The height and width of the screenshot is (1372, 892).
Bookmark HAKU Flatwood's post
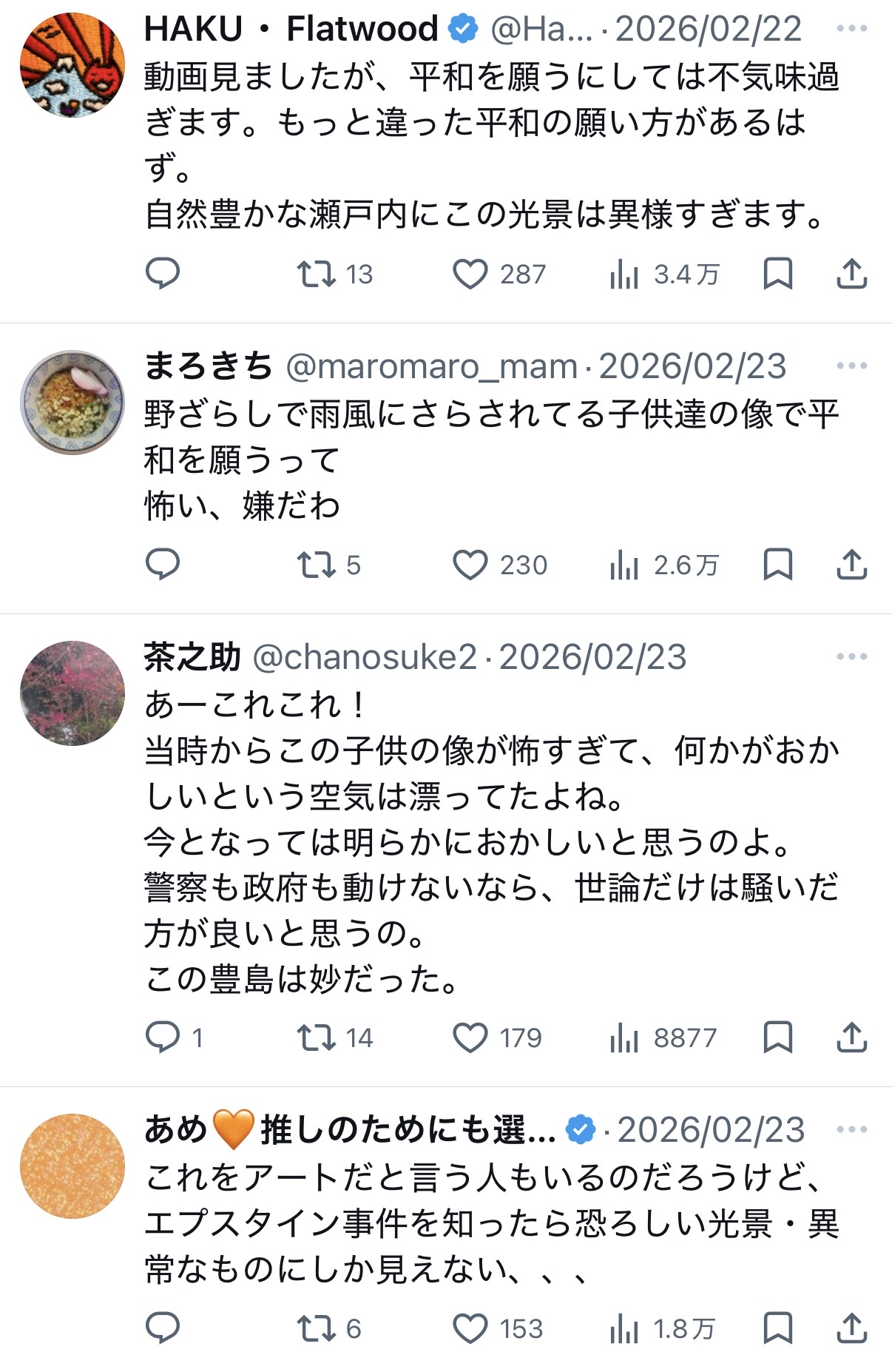(x=777, y=274)
